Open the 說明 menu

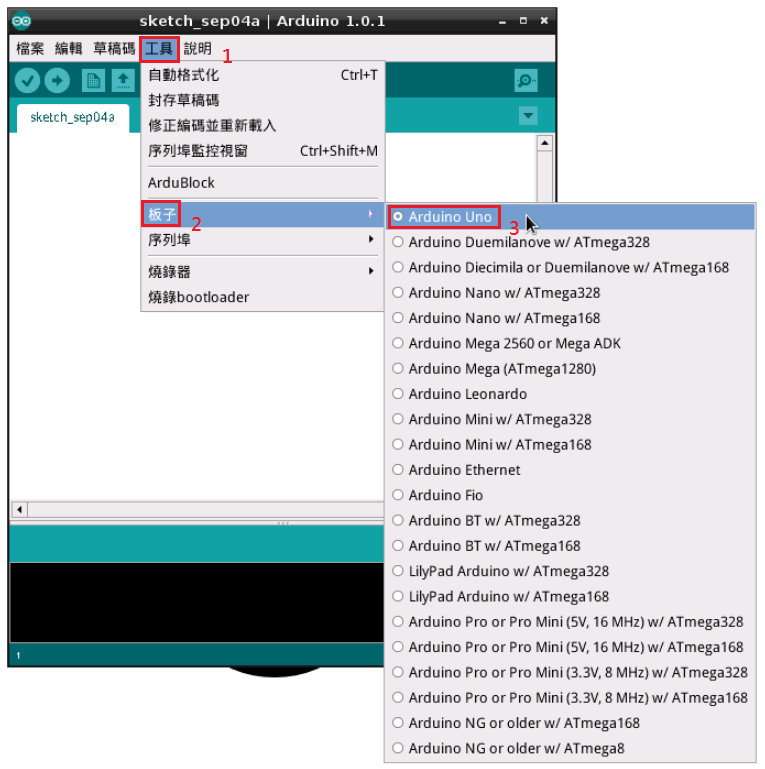coord(198,49)
